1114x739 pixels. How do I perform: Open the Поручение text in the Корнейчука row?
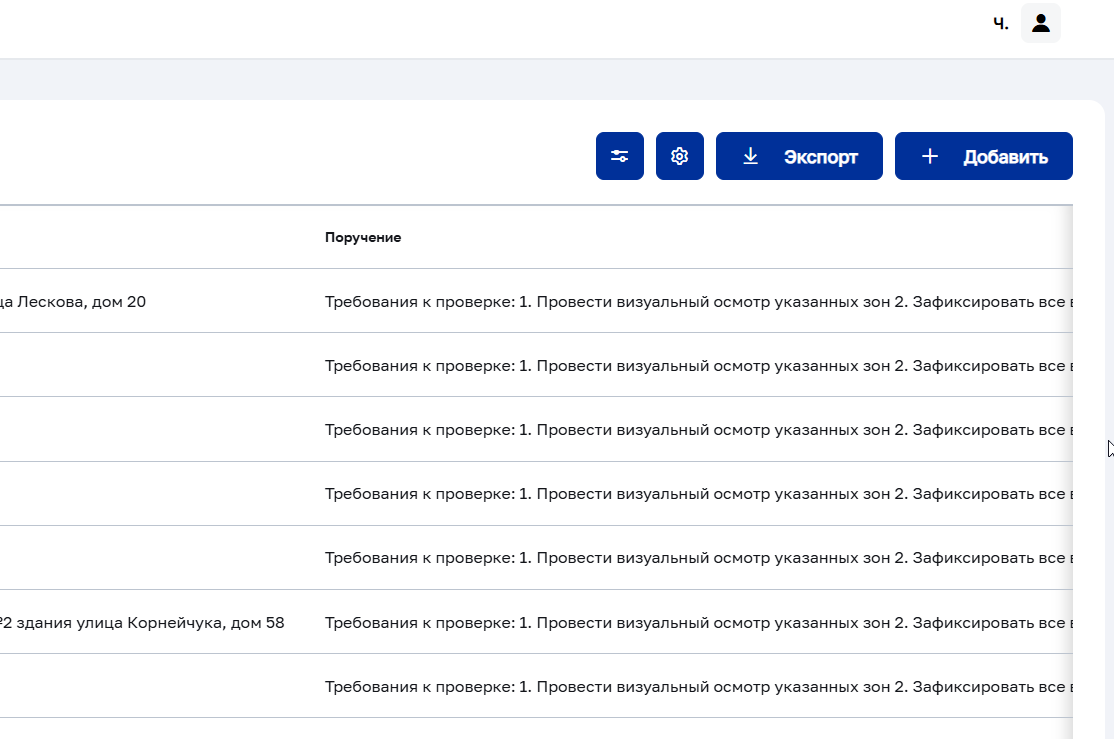pos(698,622)
